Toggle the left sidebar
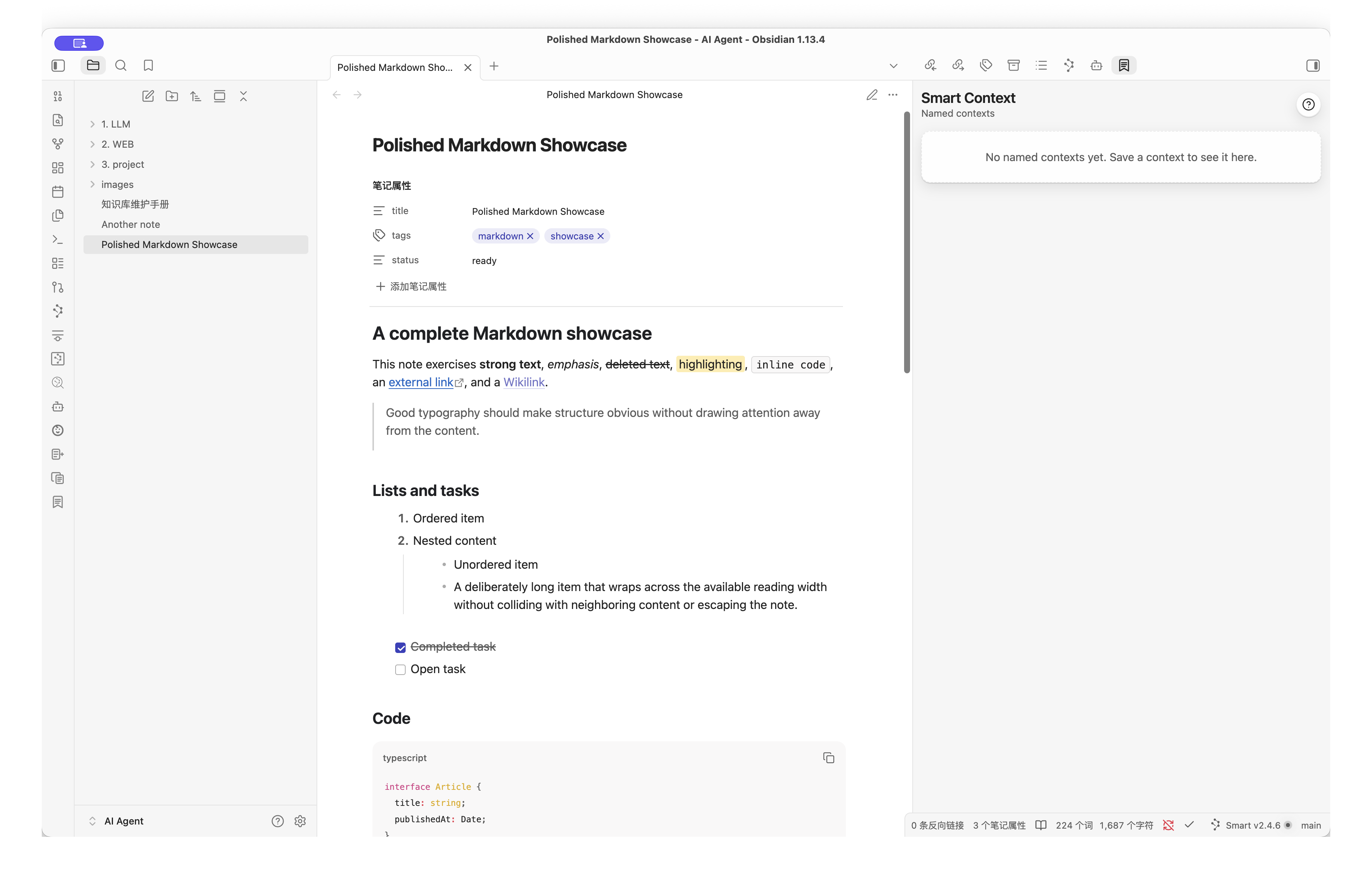This screenshot has width=1372, height=892. pyautogui.click(x=58, y=66)
